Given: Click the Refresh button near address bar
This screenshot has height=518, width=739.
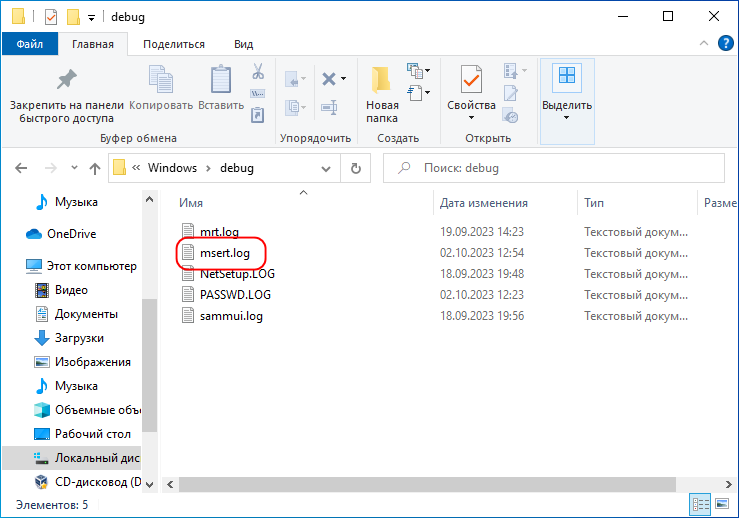Looking at the screenshot, I should pyautogui.click(x=356, y=168).
